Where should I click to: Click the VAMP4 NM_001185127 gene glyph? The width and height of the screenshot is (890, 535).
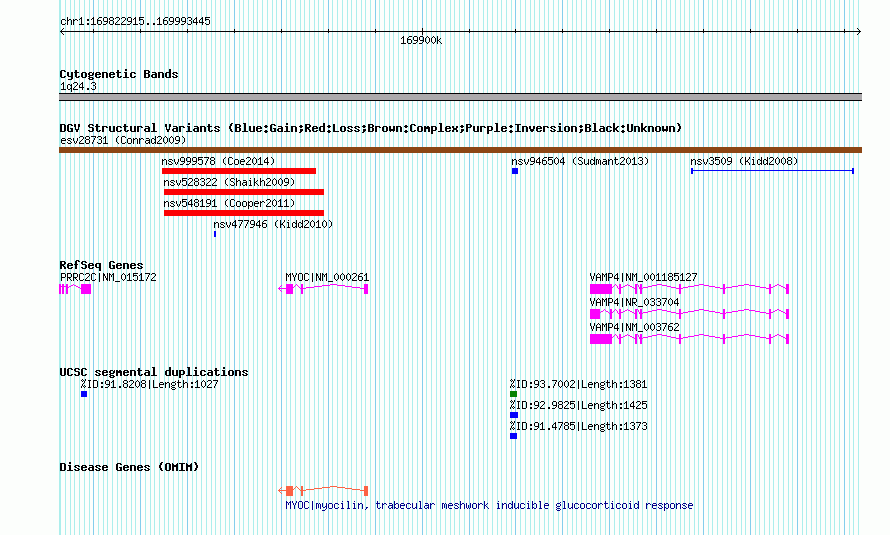coord(690,289)
